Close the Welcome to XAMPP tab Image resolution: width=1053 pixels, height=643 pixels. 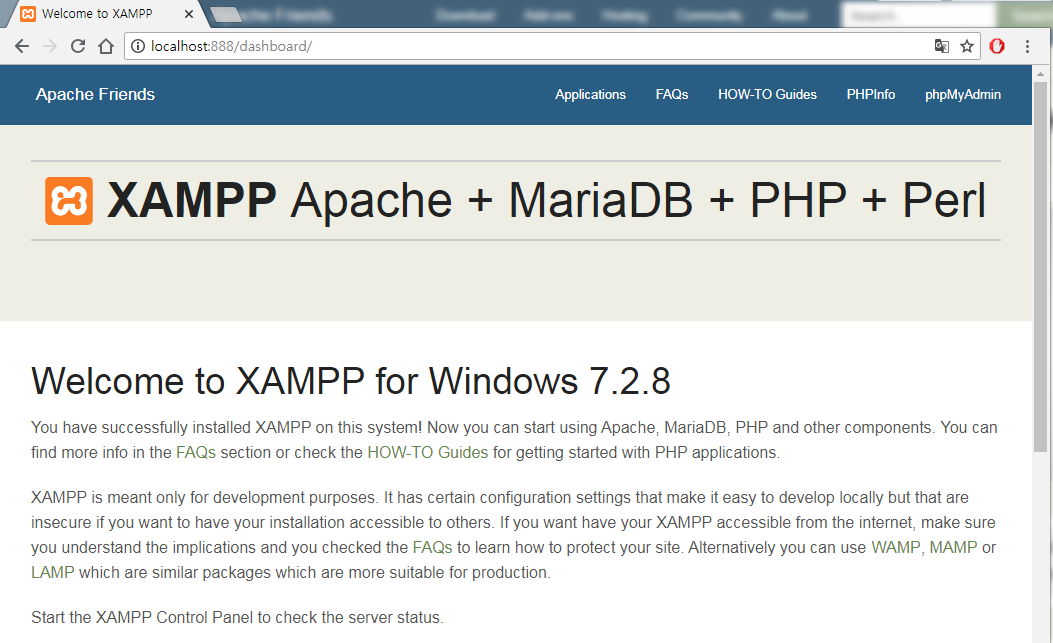coord(189,13)
